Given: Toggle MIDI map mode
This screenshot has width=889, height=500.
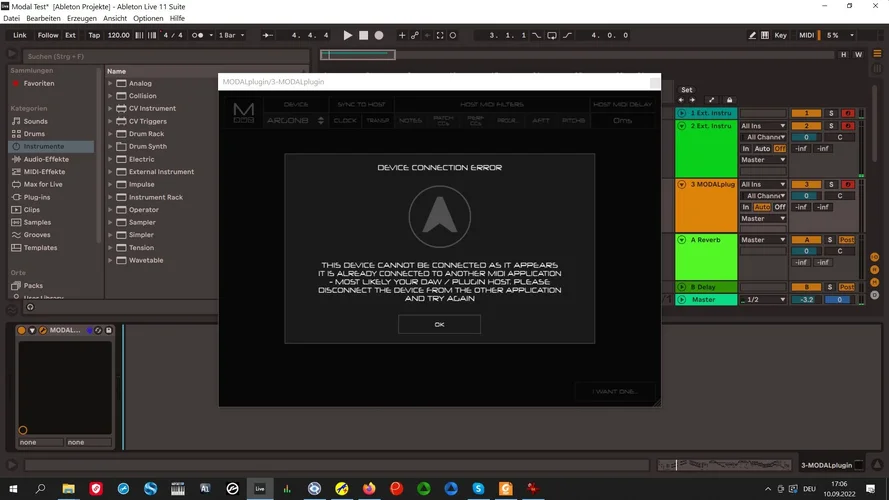Looking at the screenshot, I should tap(806, 35).
